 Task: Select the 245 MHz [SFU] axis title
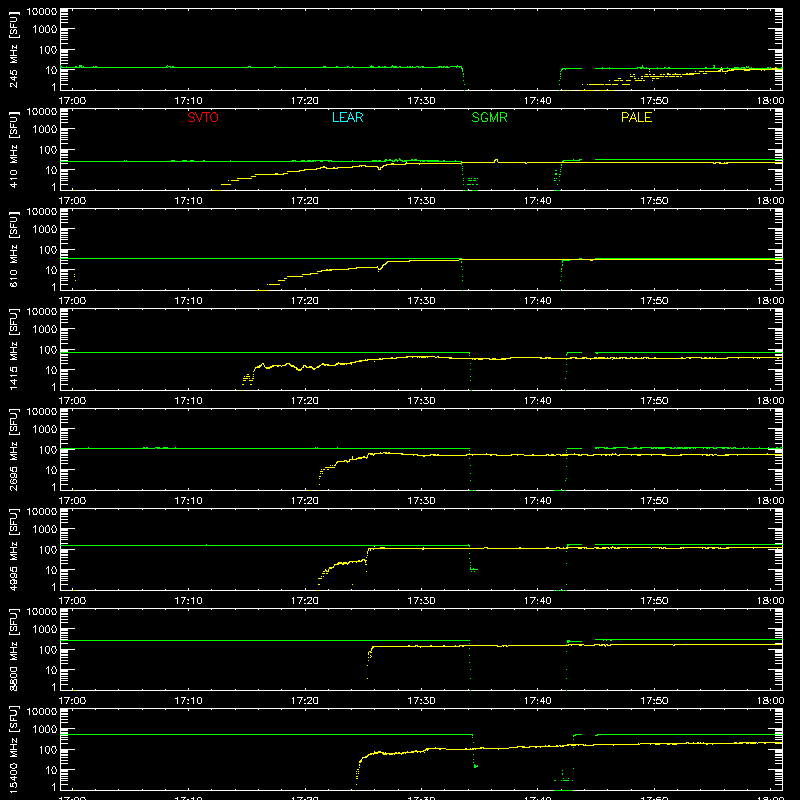[x=14, y=49]
